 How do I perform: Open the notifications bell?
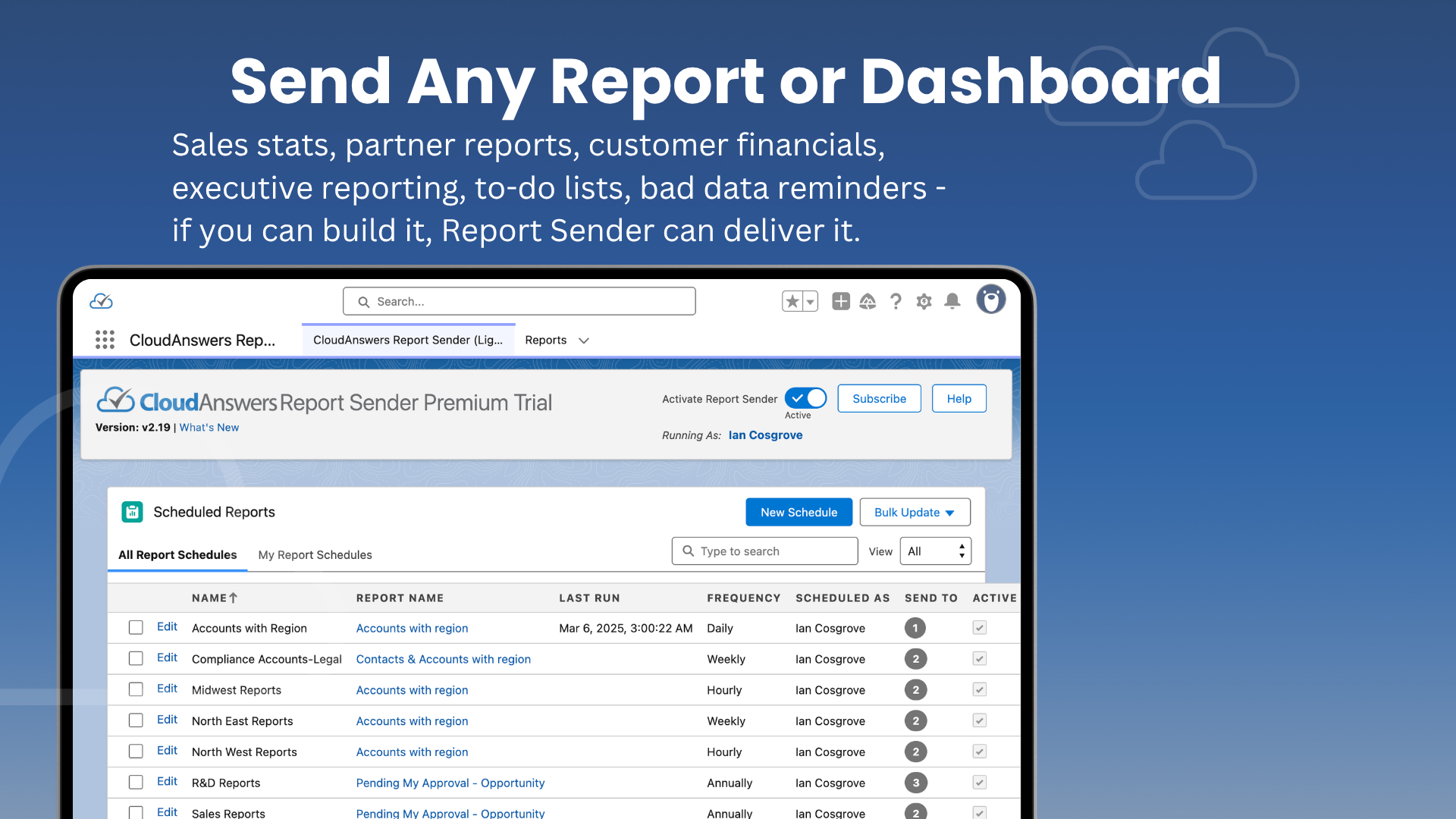pos(952,301)
